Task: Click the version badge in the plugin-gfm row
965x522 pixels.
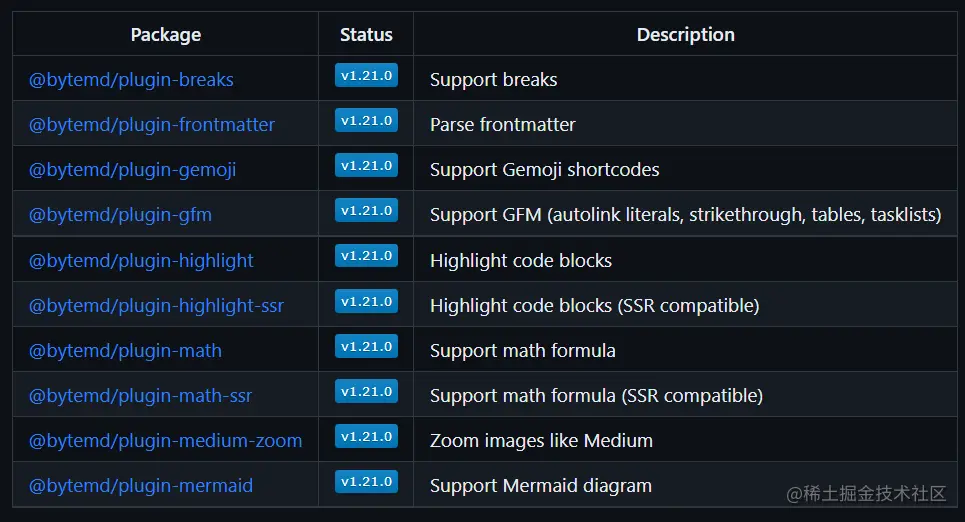Action: click(x=366, y=210)
